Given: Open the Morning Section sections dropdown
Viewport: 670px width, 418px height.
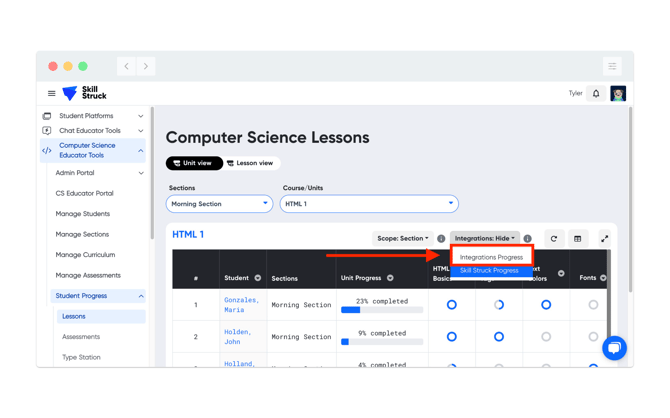Looking at the screenshot, I should pos(219,204).
